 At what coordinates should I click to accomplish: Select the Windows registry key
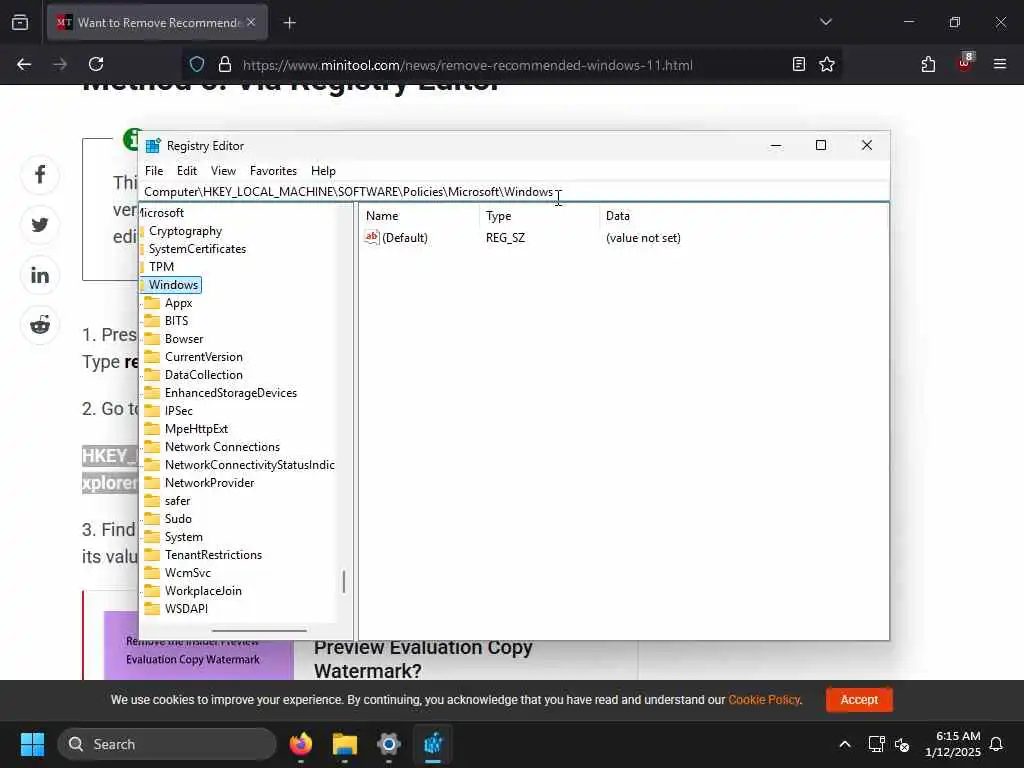(x=173, y=285)
